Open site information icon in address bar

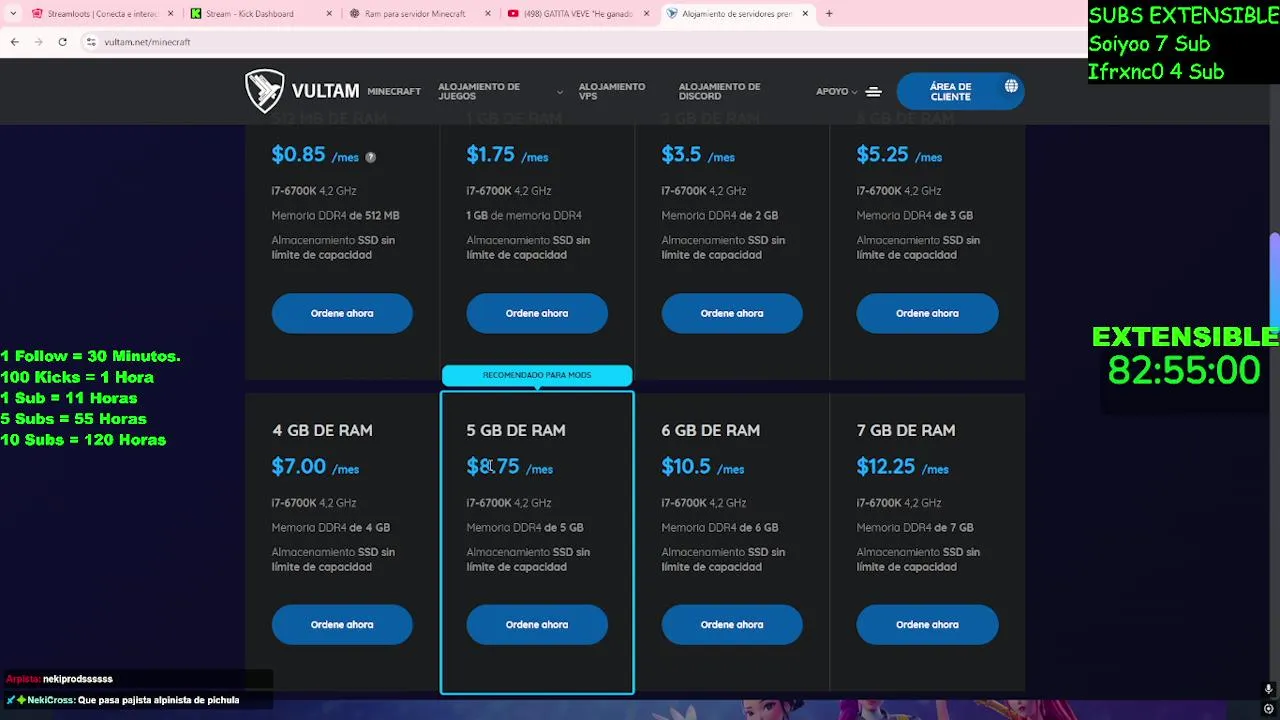[x=90, y=42]
